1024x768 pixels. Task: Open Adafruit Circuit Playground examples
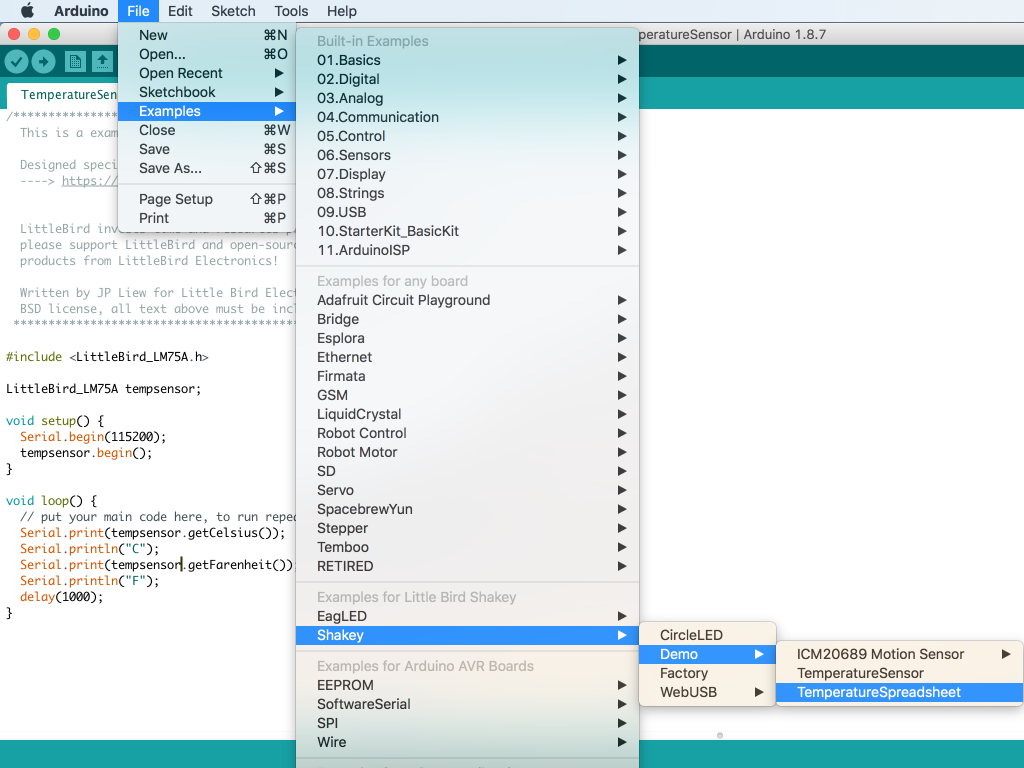coord(468,300)
